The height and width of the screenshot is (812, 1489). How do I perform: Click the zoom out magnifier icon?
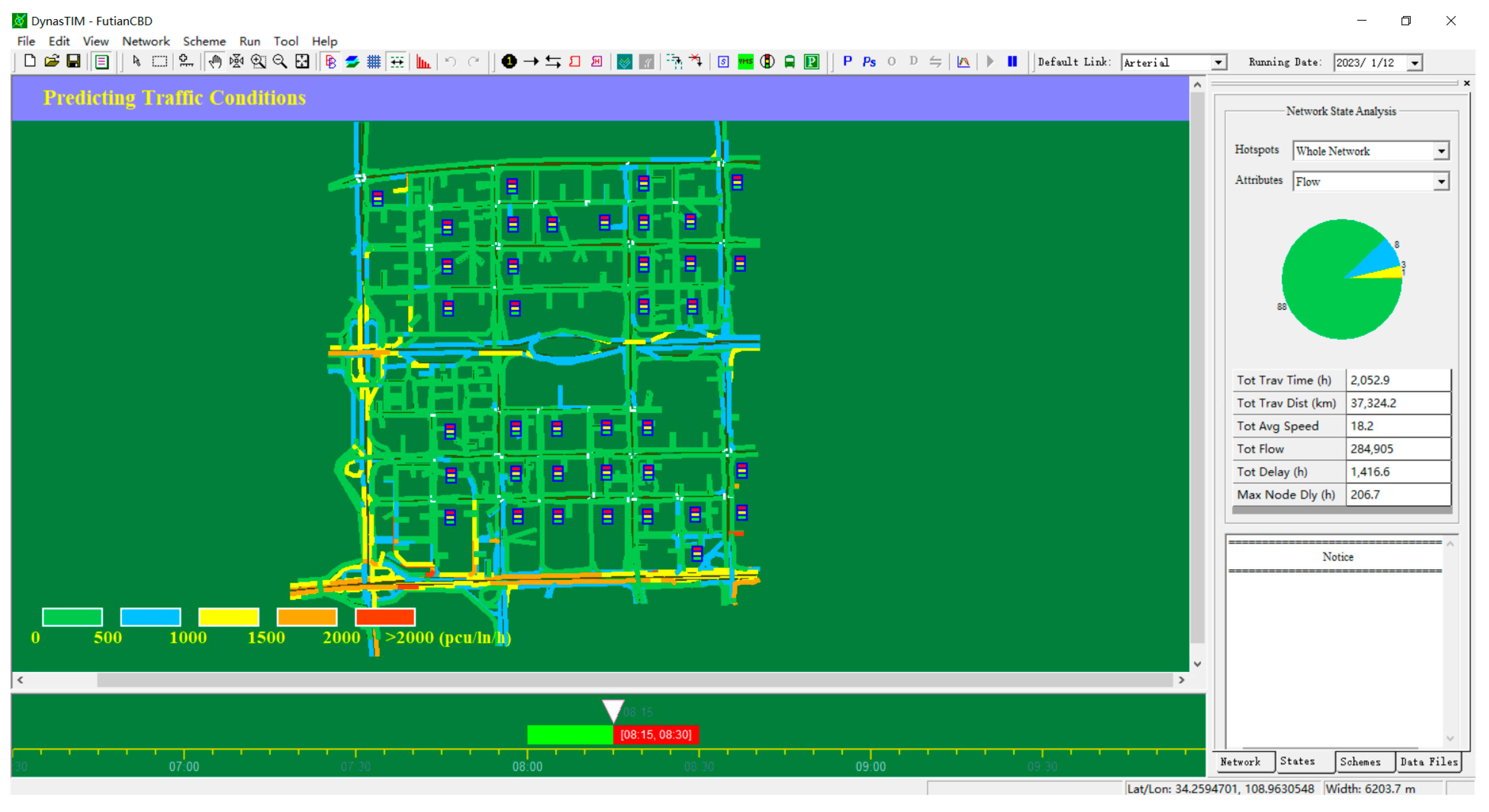coord(280,61)
